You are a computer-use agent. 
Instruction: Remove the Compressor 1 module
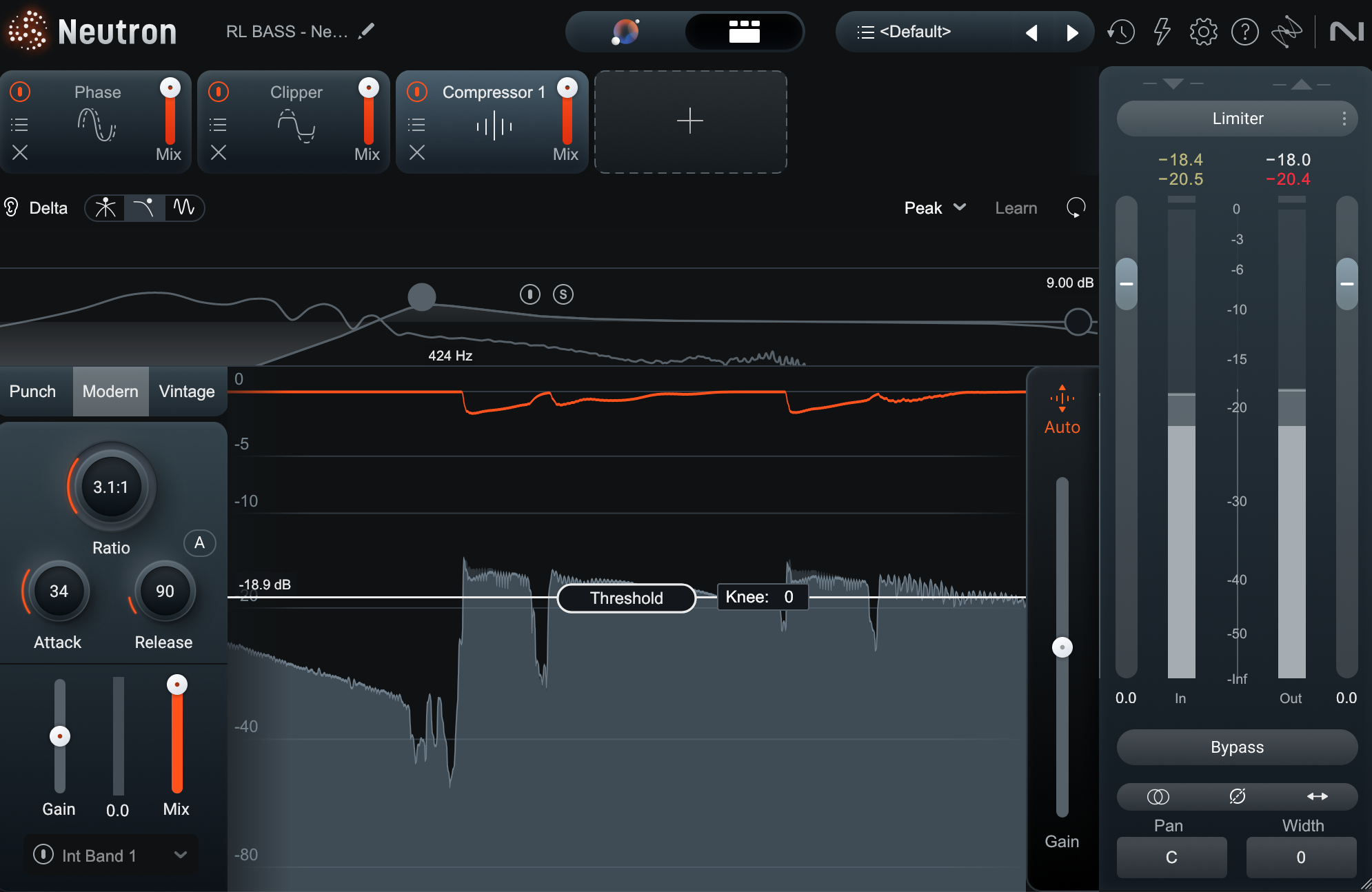pyautogui.click(x=417, y=152)
